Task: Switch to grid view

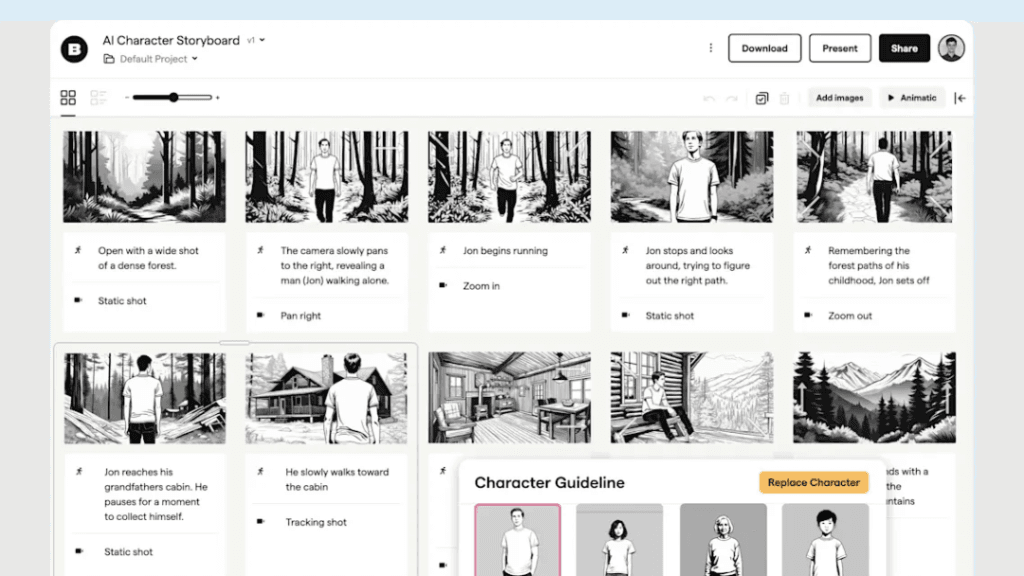Action: click(68, 98)
